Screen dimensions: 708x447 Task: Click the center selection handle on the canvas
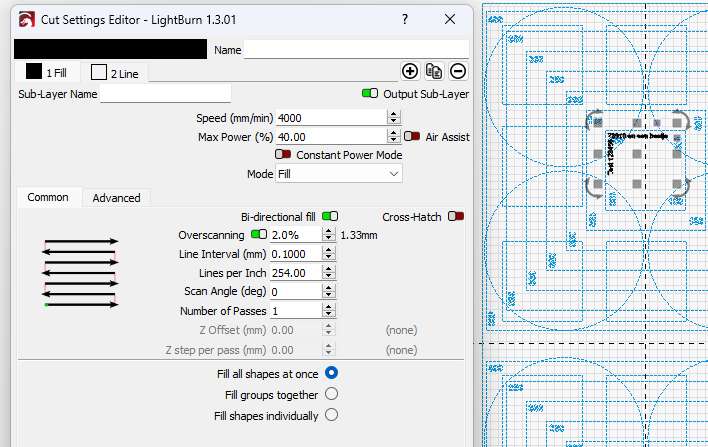637,154
